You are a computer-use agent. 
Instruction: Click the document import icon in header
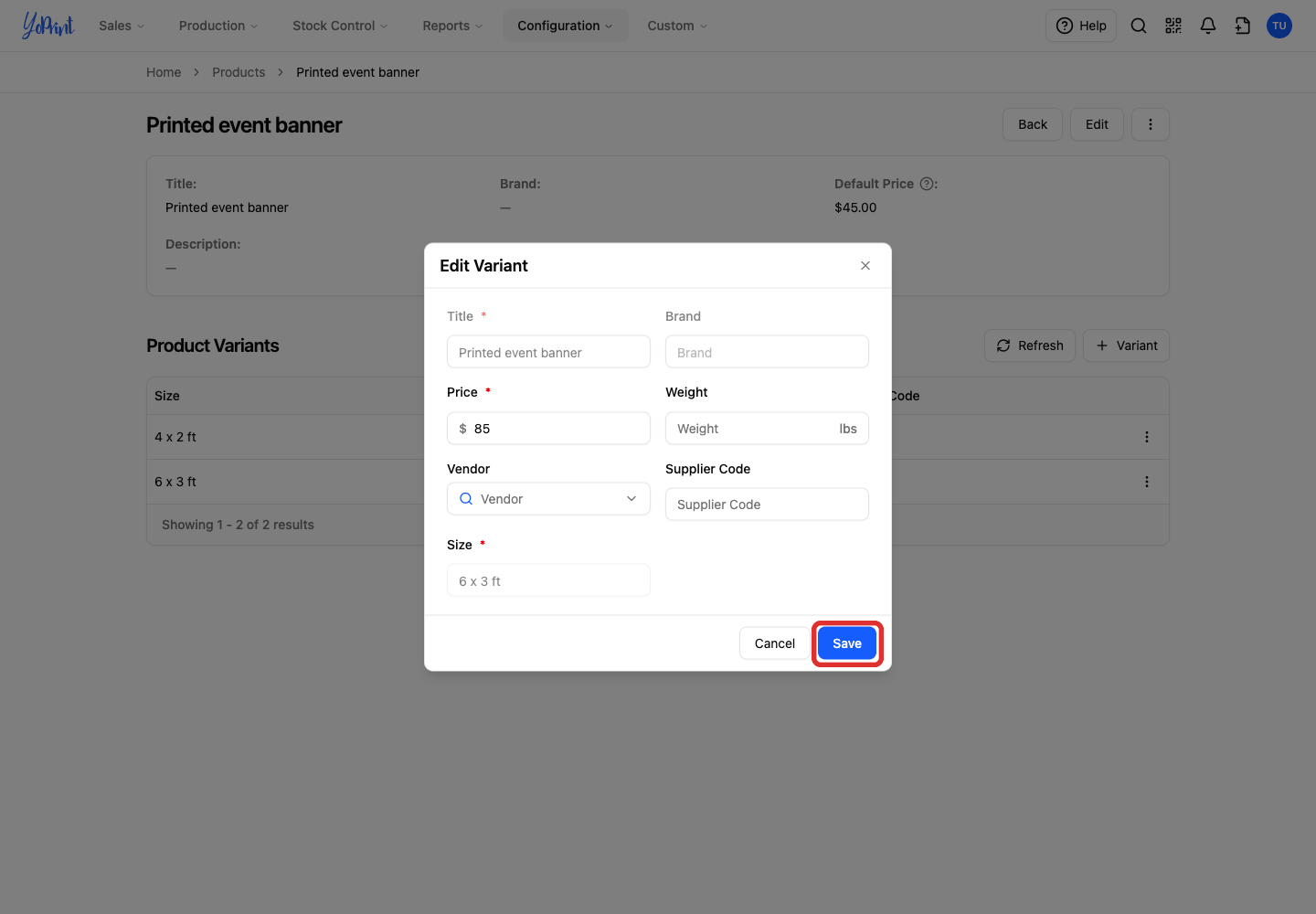1243,26
